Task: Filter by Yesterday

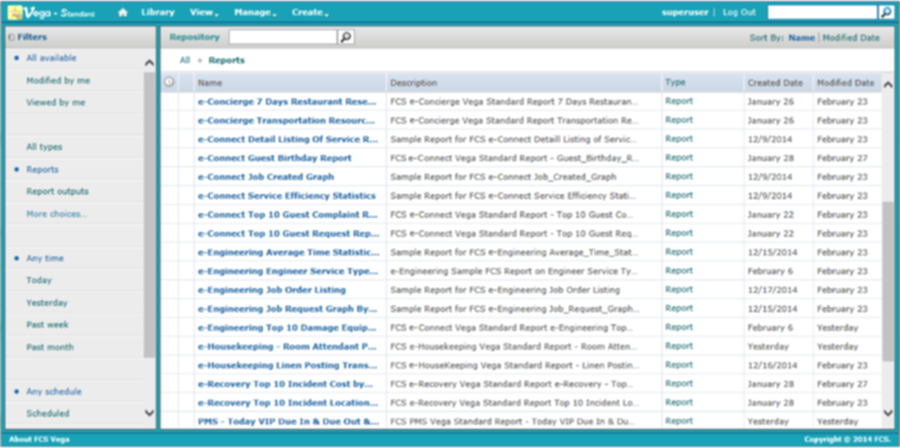Action: point(46,303)
